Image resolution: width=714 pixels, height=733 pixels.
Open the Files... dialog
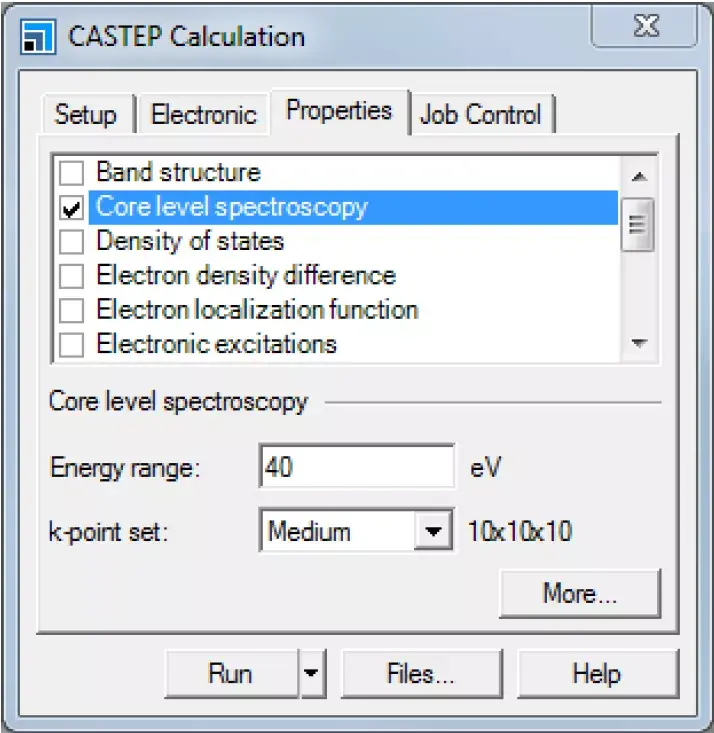pos(421,675)
